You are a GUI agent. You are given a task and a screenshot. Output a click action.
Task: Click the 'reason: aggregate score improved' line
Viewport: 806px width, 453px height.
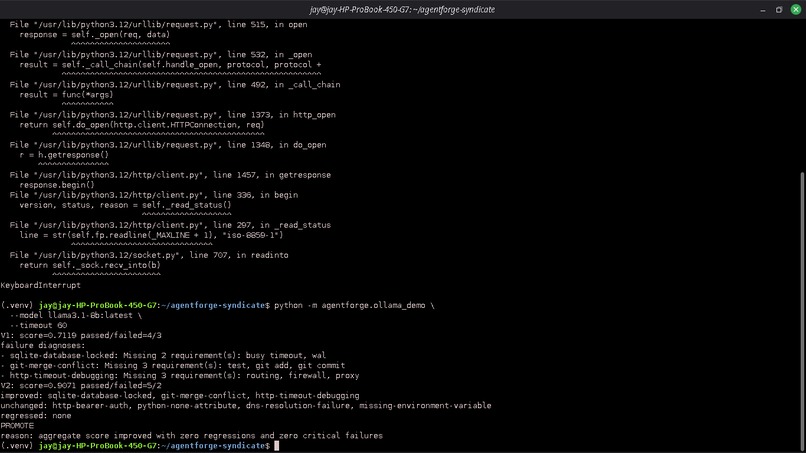tap(192, 436)
